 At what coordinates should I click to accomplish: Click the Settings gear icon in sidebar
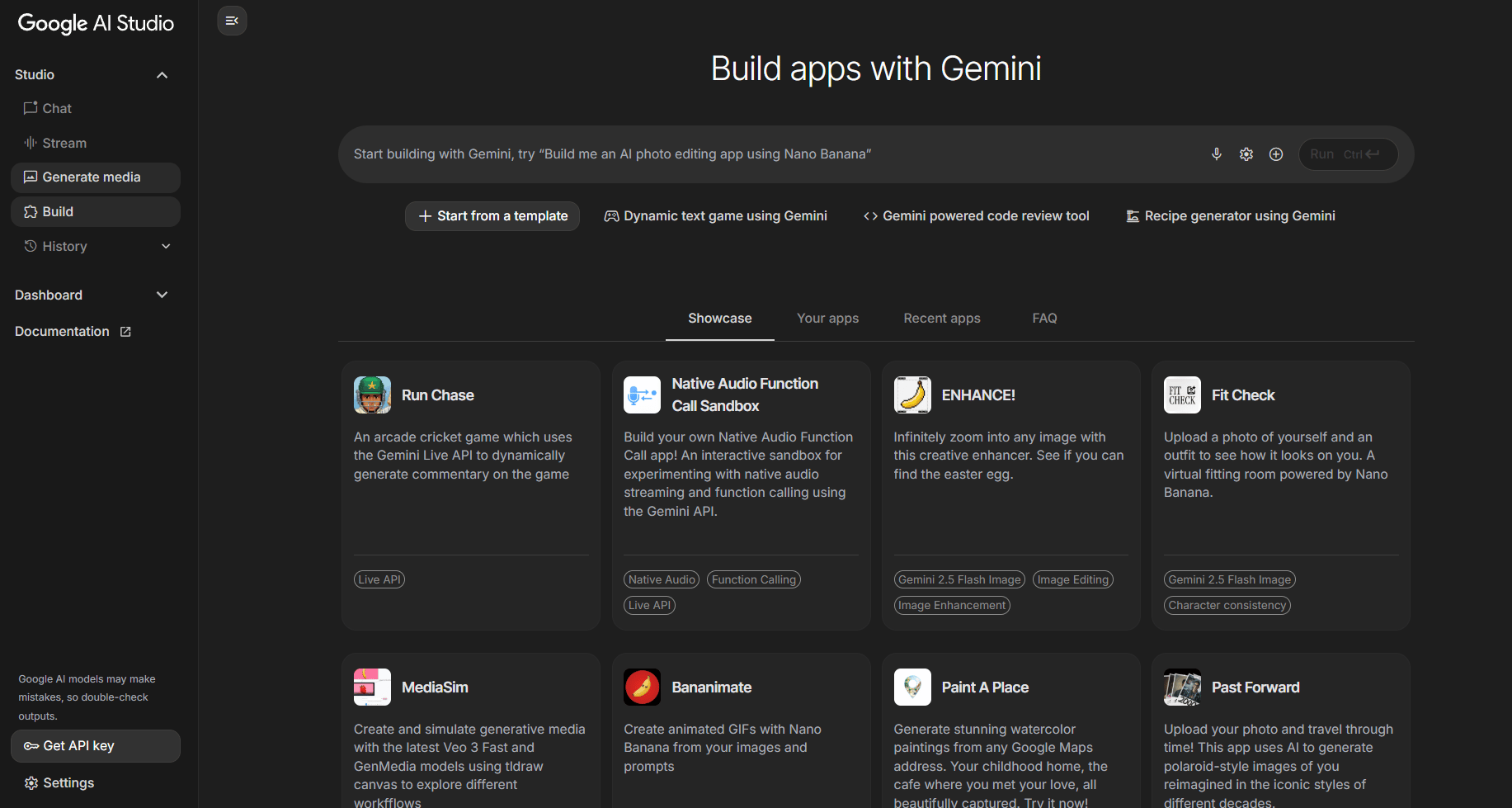pyautogui.click(x=31, y=783)
